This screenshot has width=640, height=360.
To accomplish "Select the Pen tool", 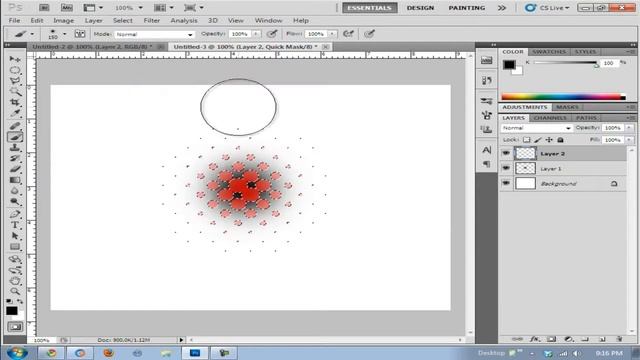I will [15, 214].
